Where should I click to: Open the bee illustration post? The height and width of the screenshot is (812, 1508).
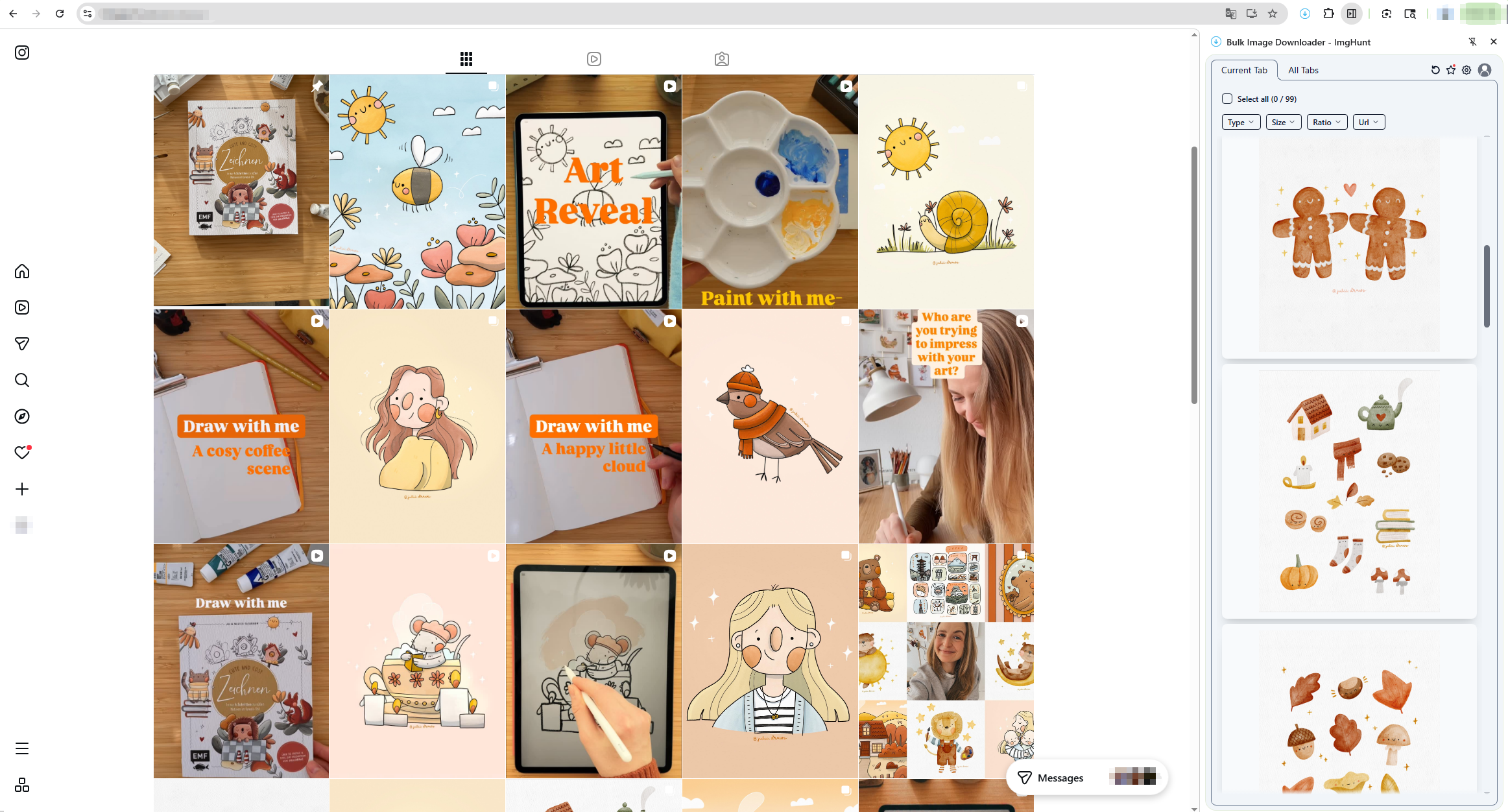coord(417,191)
